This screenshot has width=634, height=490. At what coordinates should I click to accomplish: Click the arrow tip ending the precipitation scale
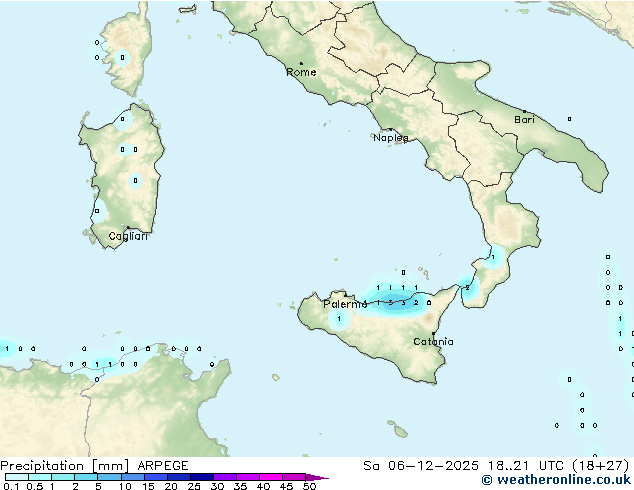325,478
